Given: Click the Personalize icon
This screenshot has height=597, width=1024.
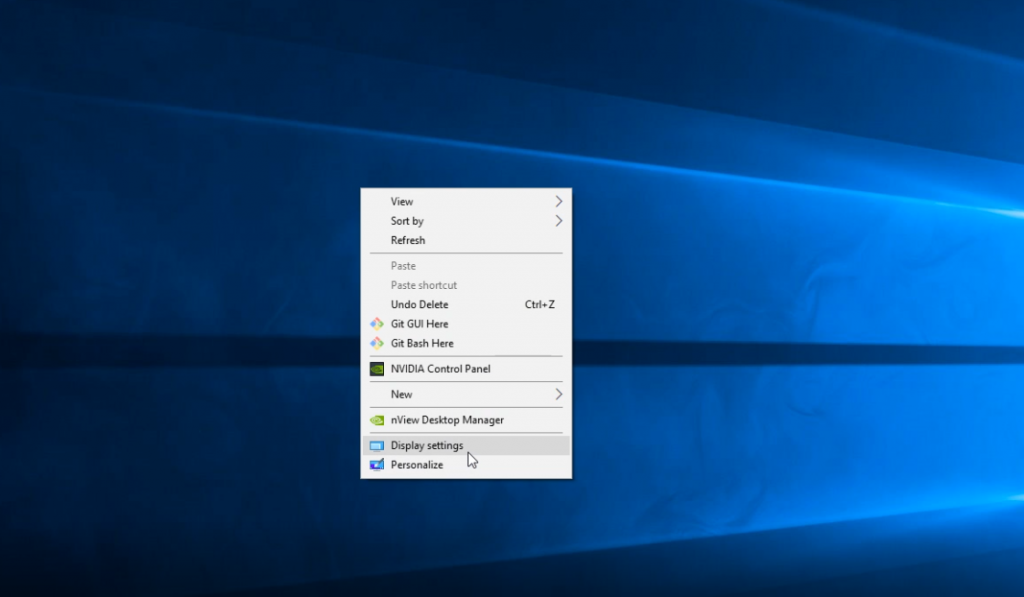Looking at the screenshot, I should 377,465.
